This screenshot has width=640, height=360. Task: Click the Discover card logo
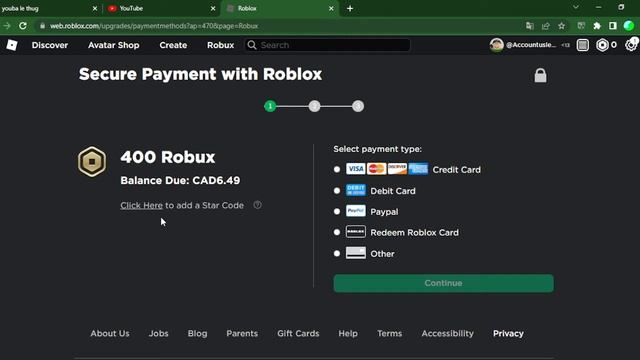[x=397, y=169]
